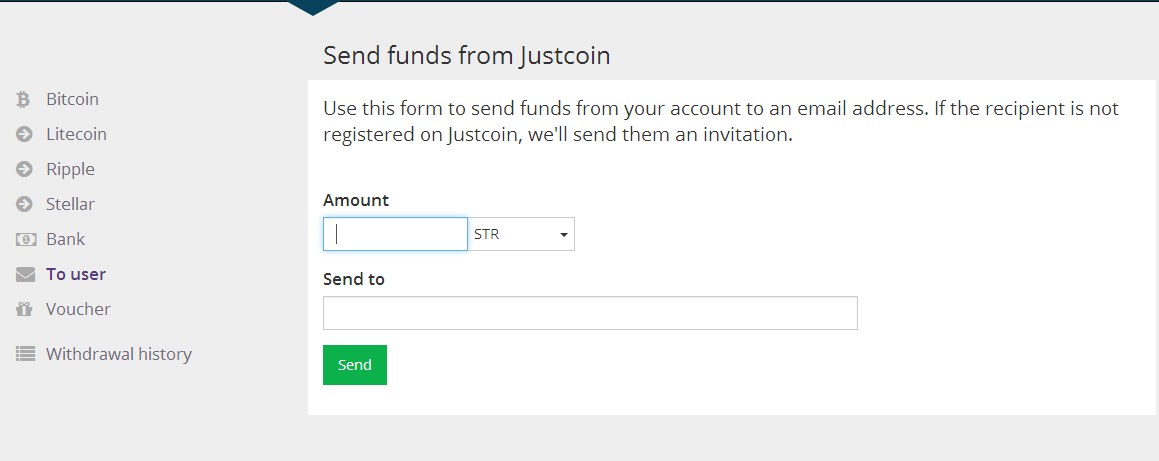
Task: Click the Send to email field
Action: [590, 313]
